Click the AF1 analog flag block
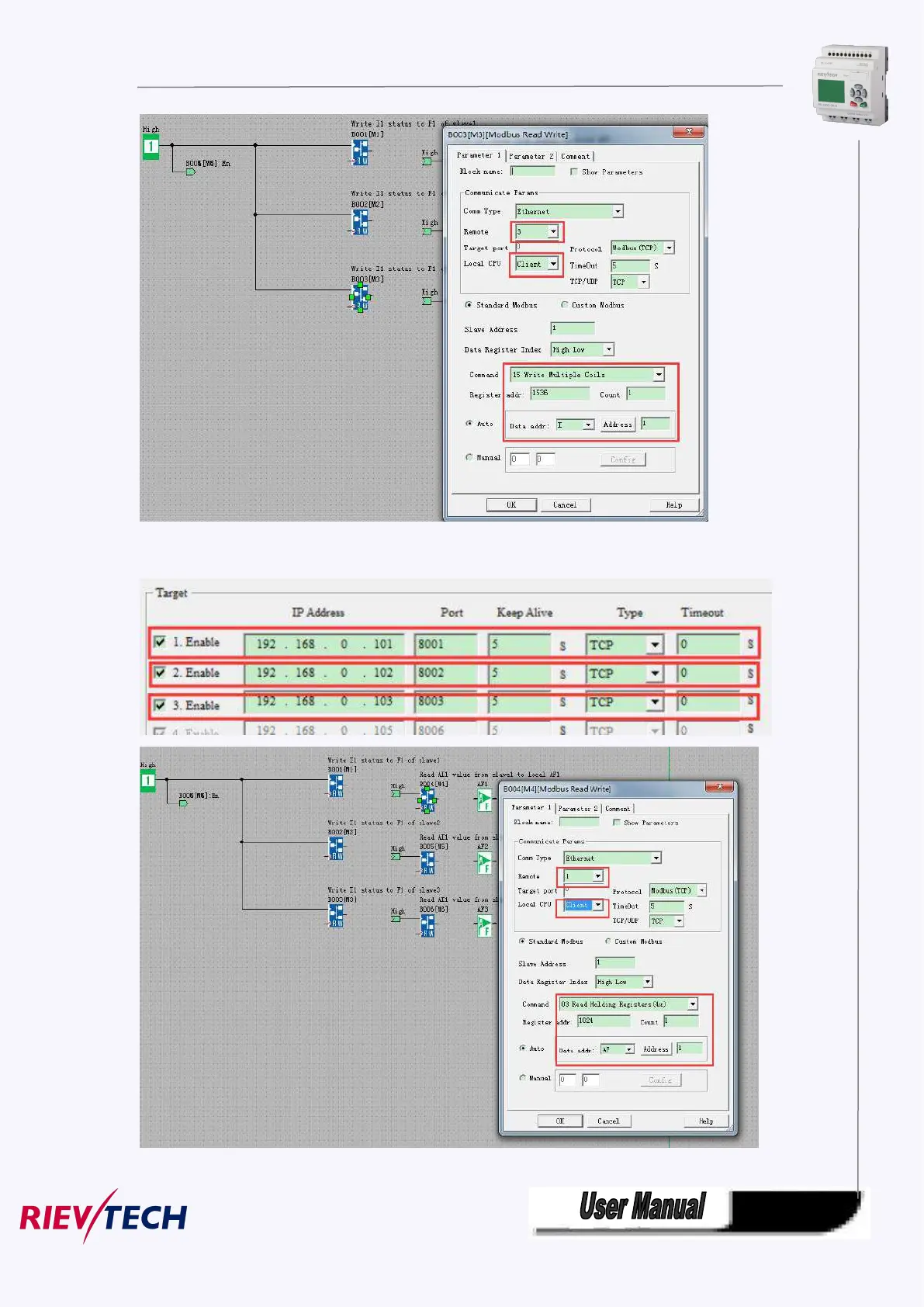 pos(484,800)
